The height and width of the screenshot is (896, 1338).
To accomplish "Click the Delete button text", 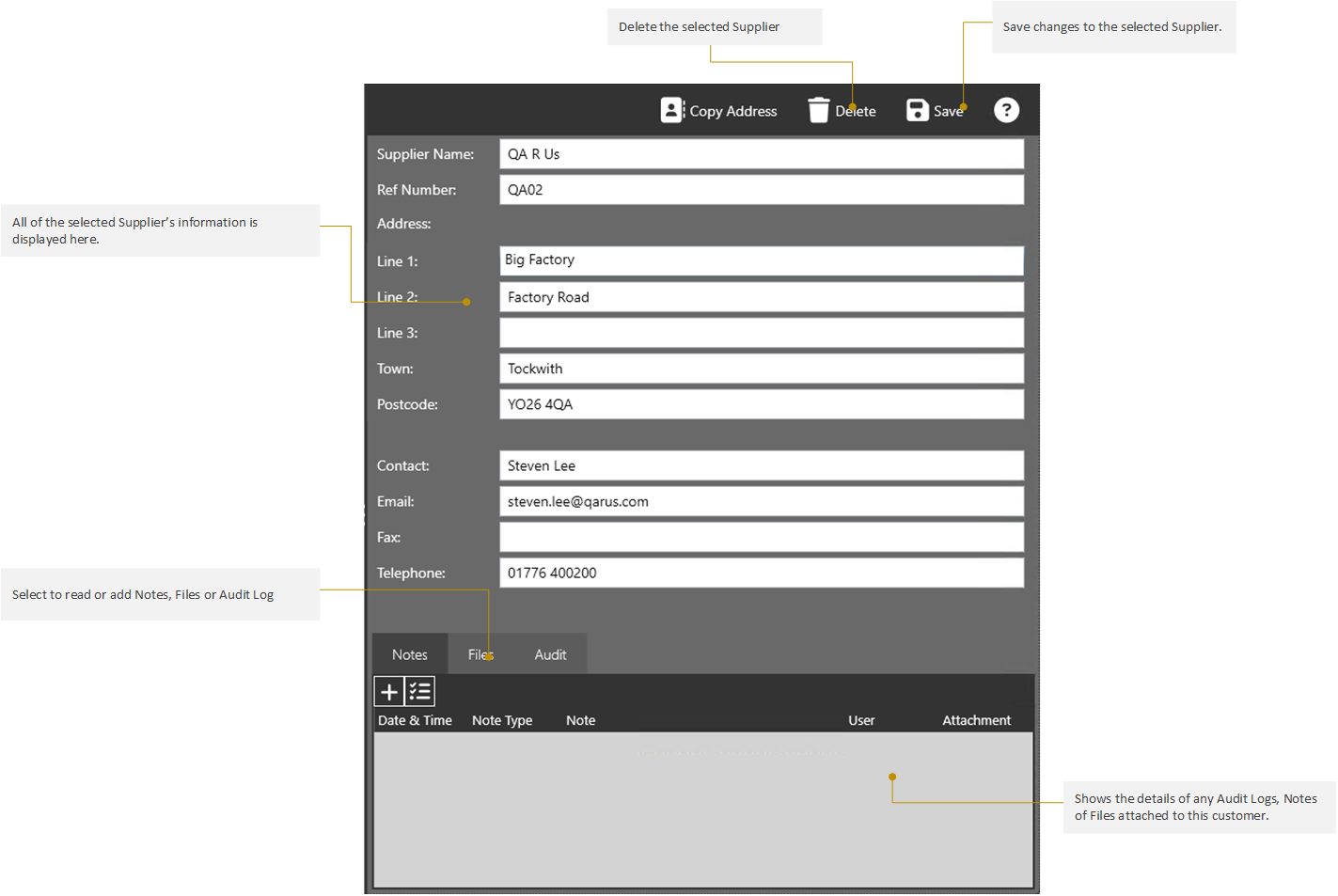I will point(856,111).
